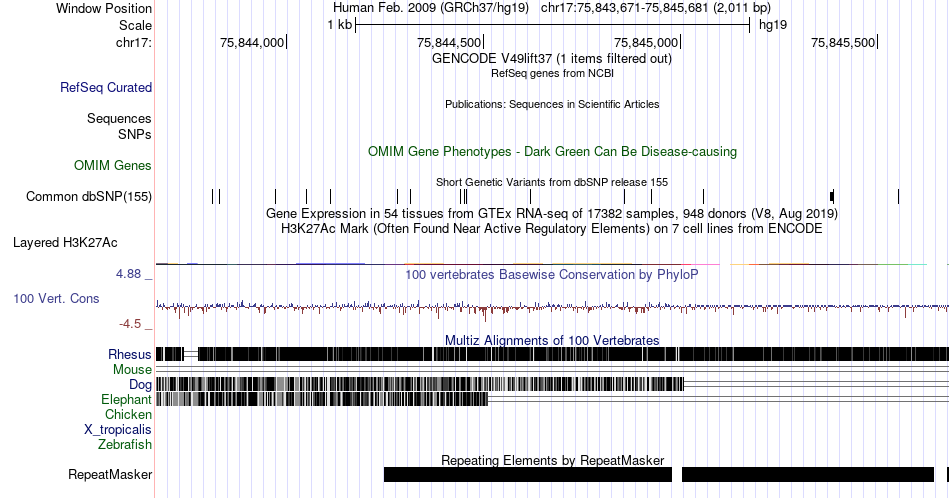Open the H3K27Ac Mark track title
Screen dimensions: 950x498
click(552, 228)
